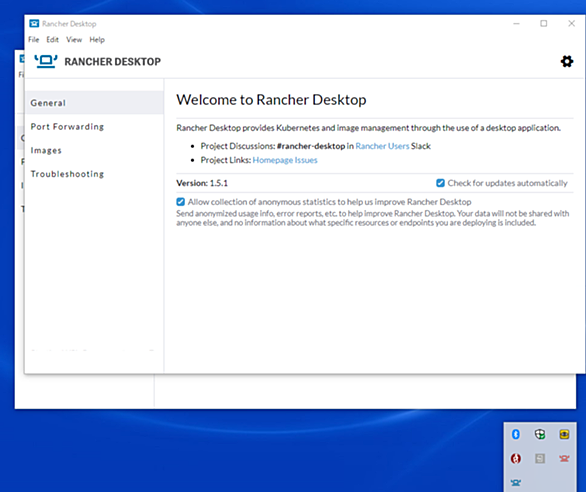586x492 pixels.
Task: Open the File menu
Action: point(33,40)
